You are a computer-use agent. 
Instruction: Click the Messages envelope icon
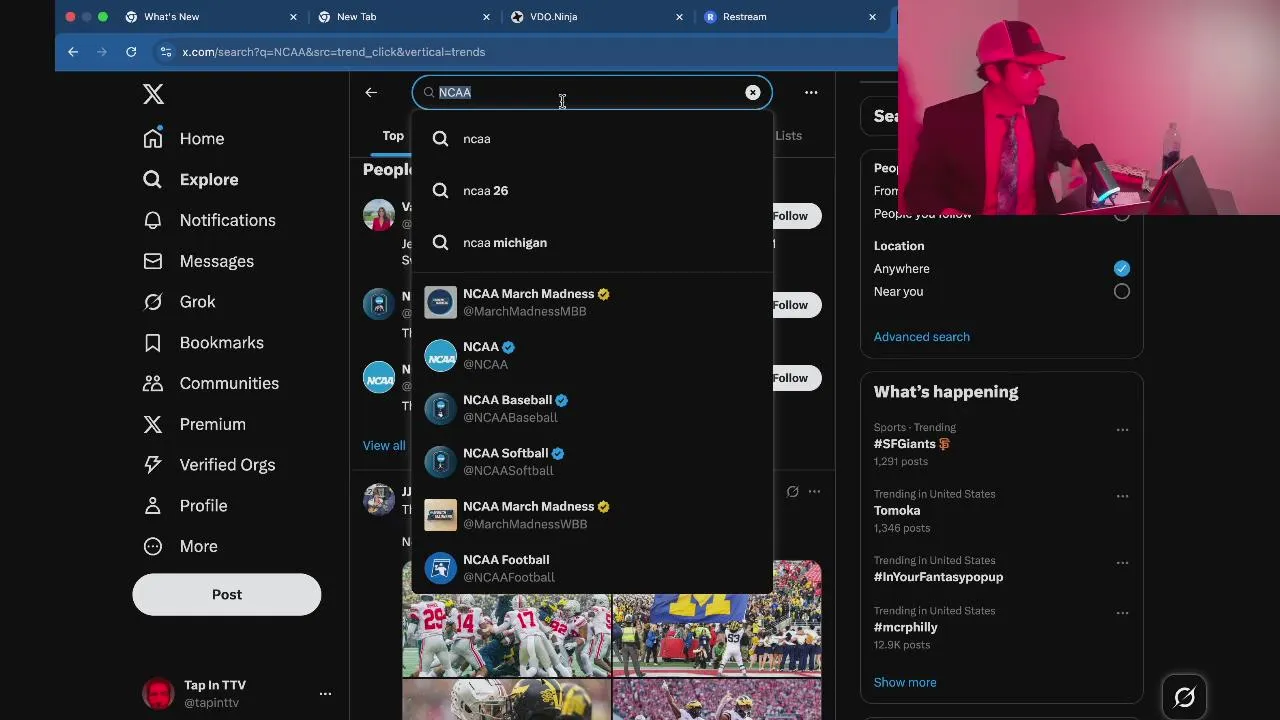point(153,261)
